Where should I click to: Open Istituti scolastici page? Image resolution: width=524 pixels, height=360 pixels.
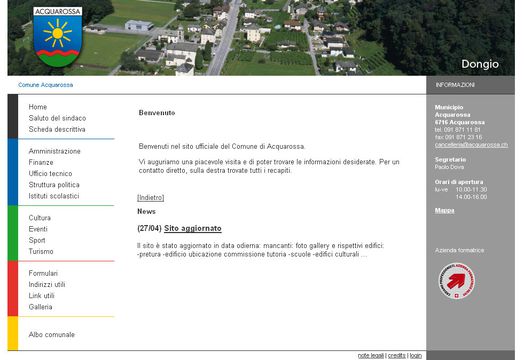click(x=54, y=196)
